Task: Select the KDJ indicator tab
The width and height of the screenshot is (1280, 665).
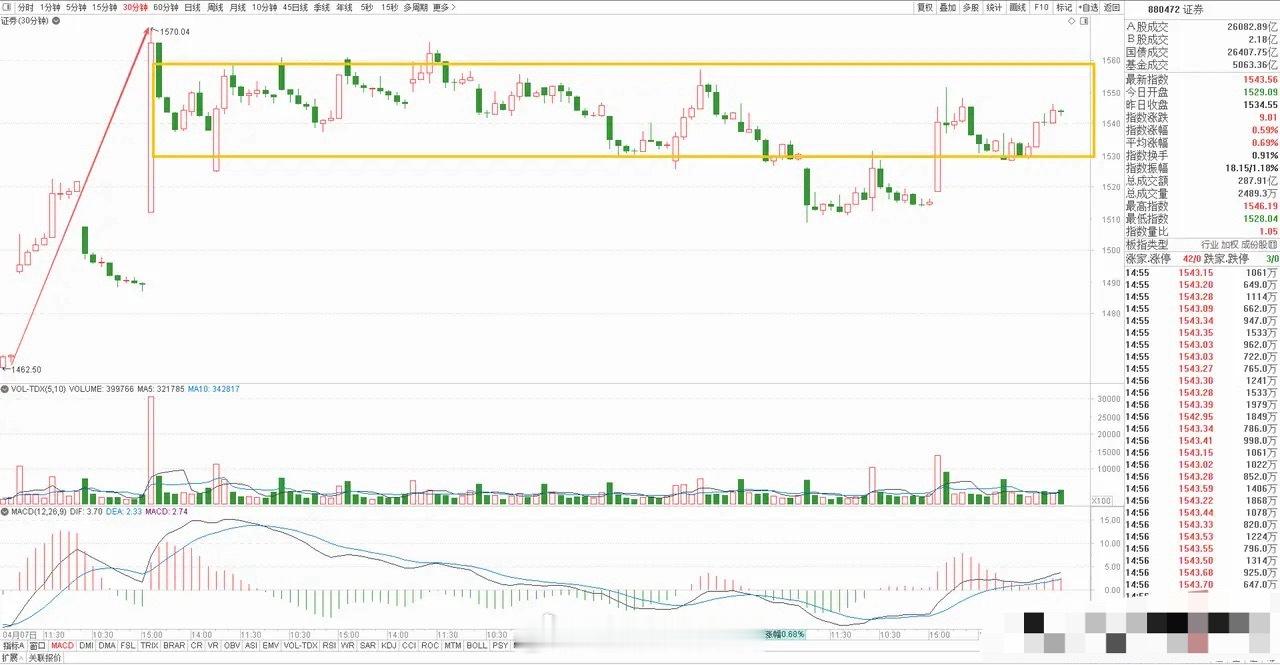Action: pyautogui.click(x=388, y=646)
